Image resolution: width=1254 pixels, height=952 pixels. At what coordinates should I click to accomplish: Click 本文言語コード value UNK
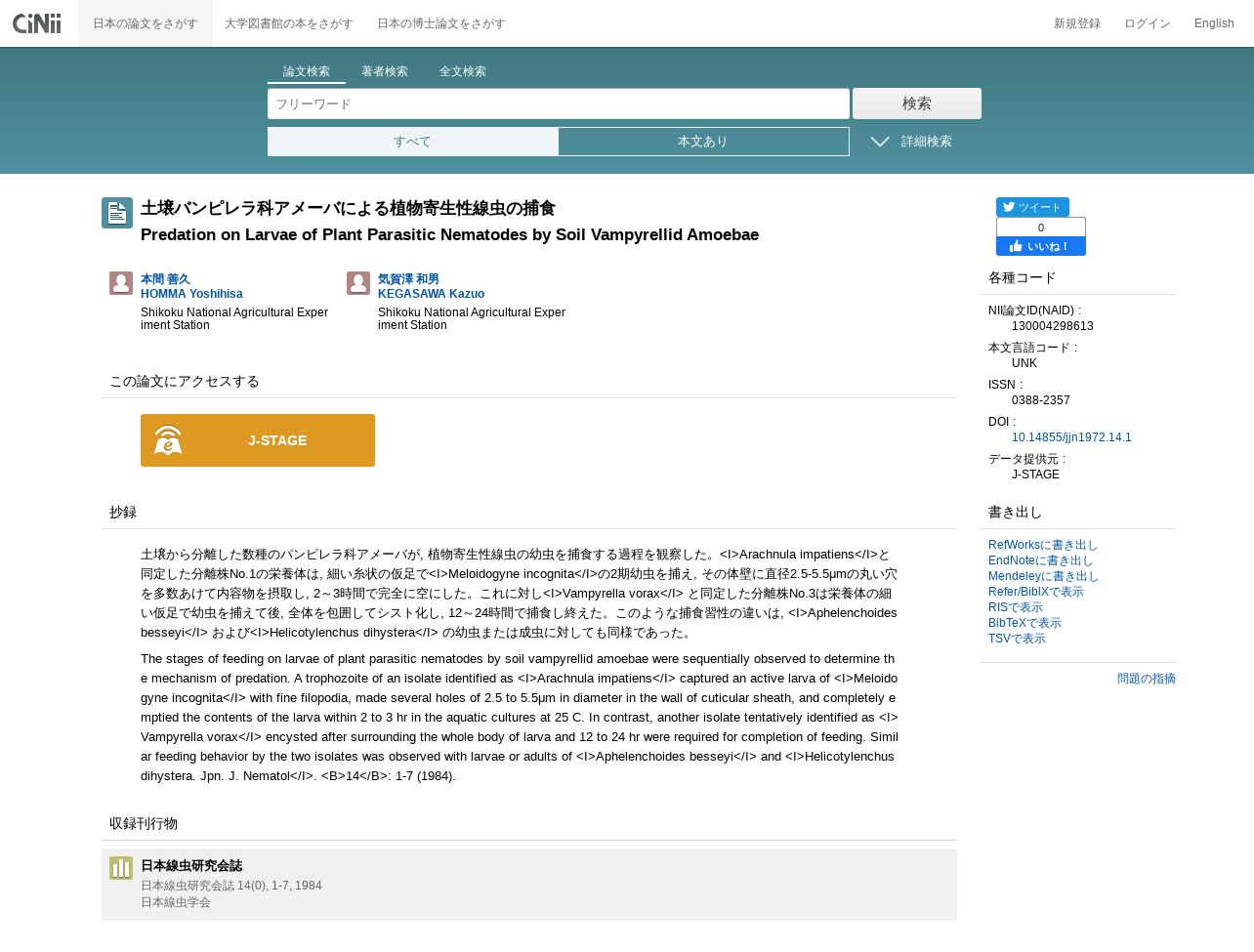point(1024,363)
